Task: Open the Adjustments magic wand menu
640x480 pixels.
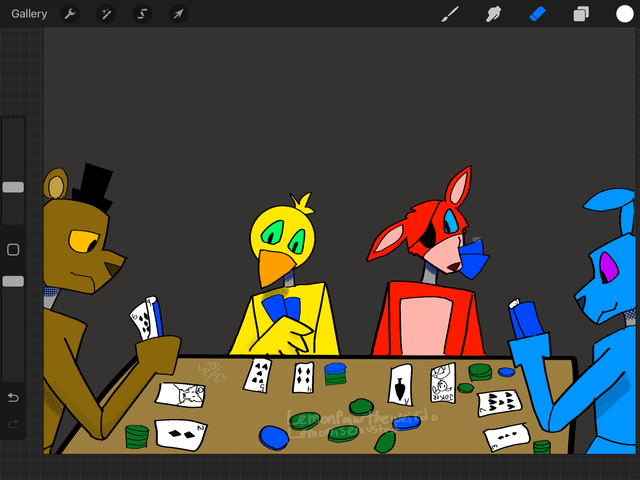Action: 106,14
